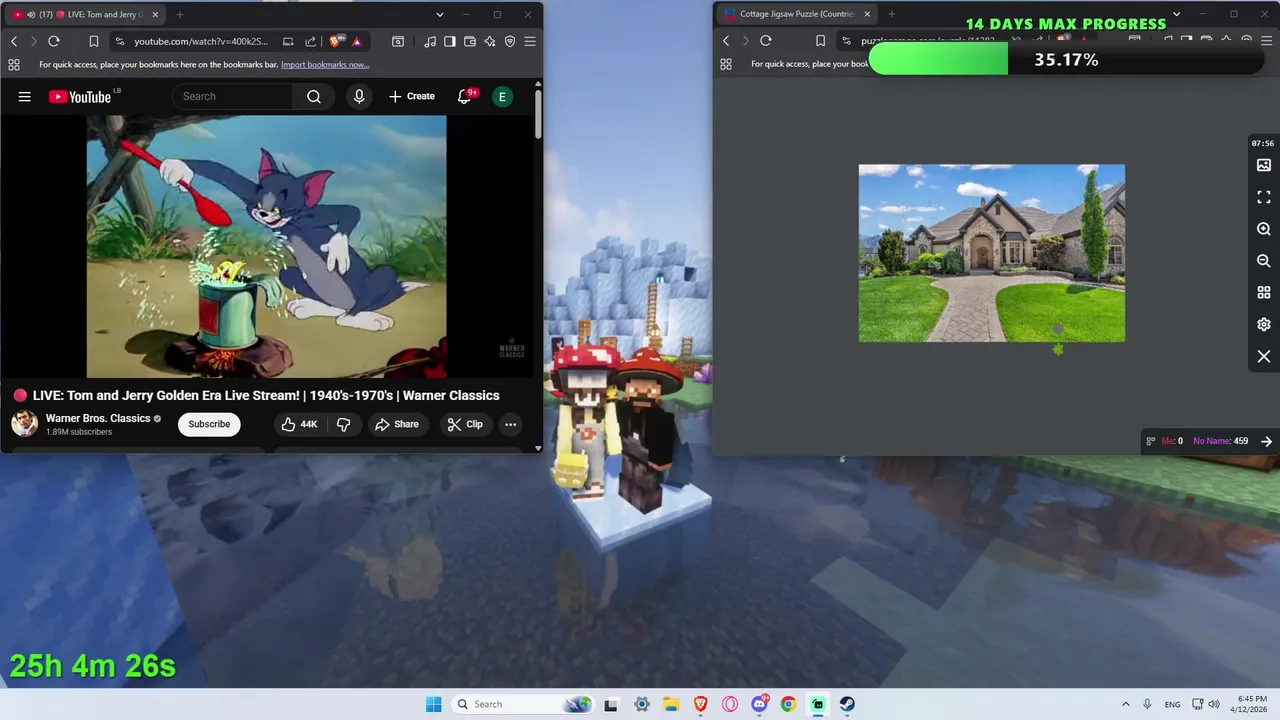This screenshot has height=720, width=1280.
Task: Open puzzle settings gear
Action: 1264,325
